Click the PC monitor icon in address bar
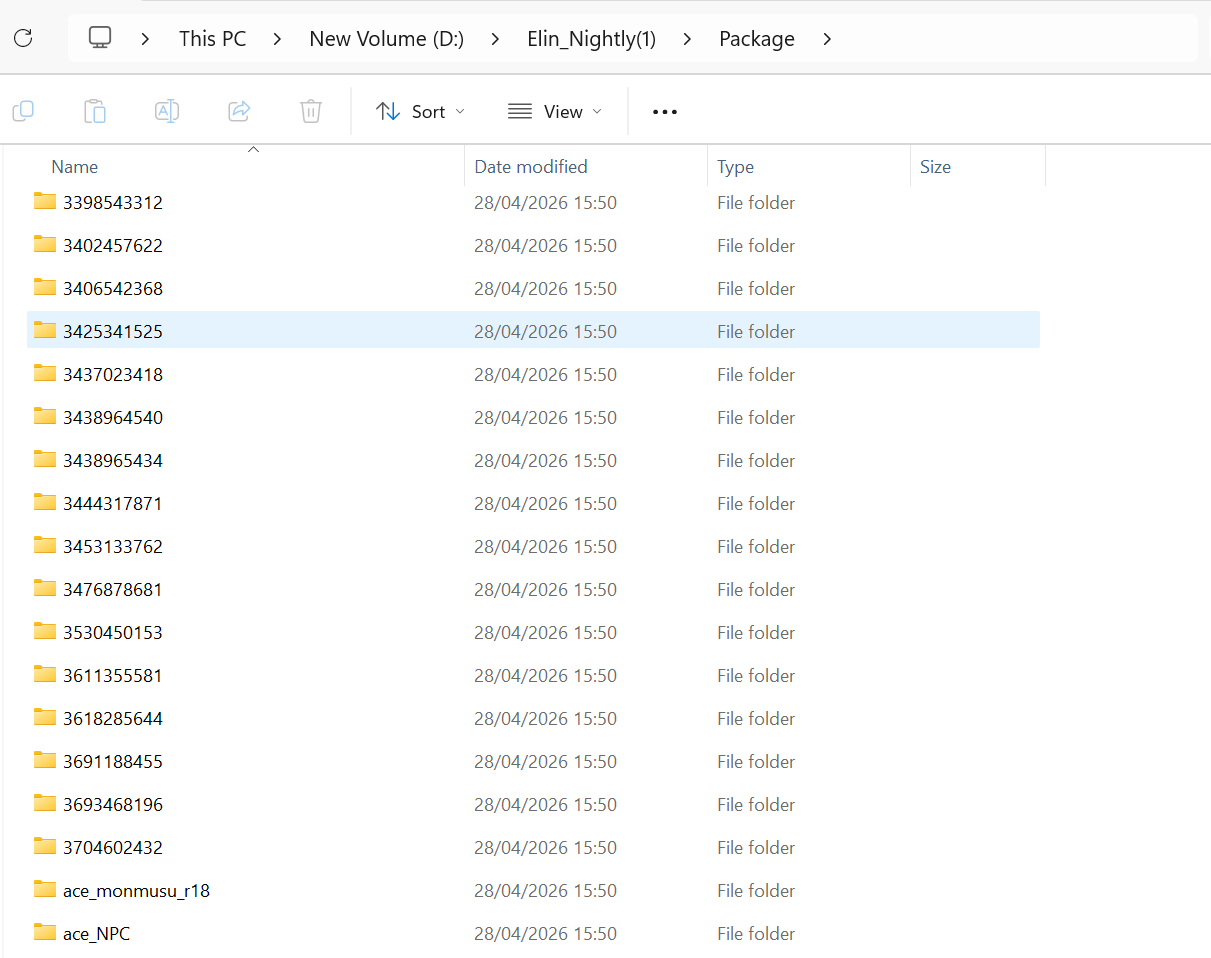 click(x=100, y=38)
